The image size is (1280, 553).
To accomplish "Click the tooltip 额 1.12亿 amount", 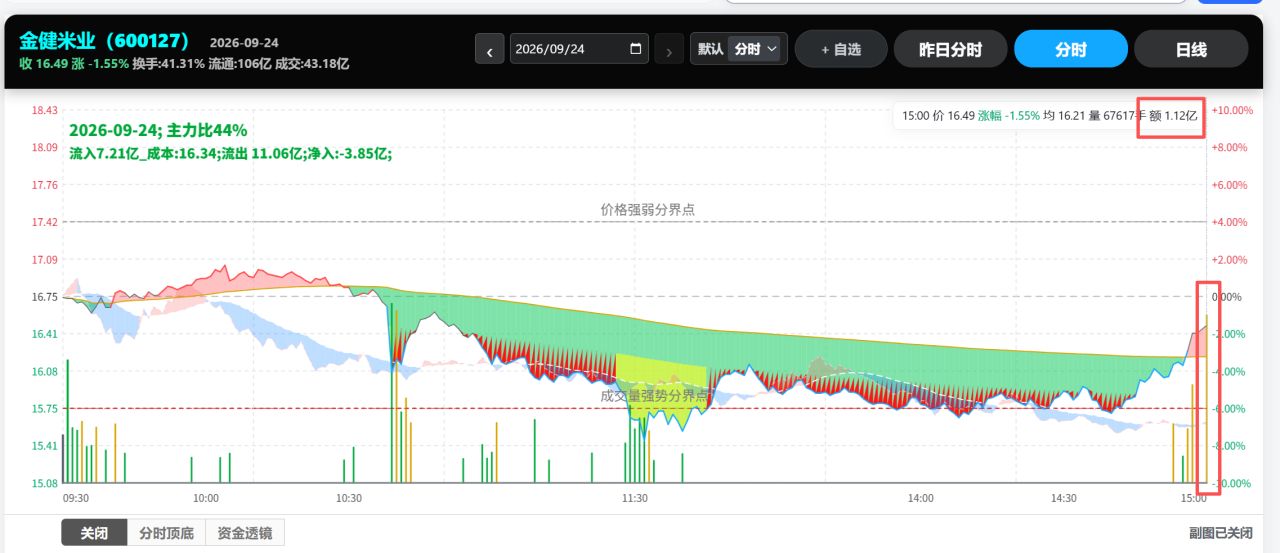I will click(1174, 116).
